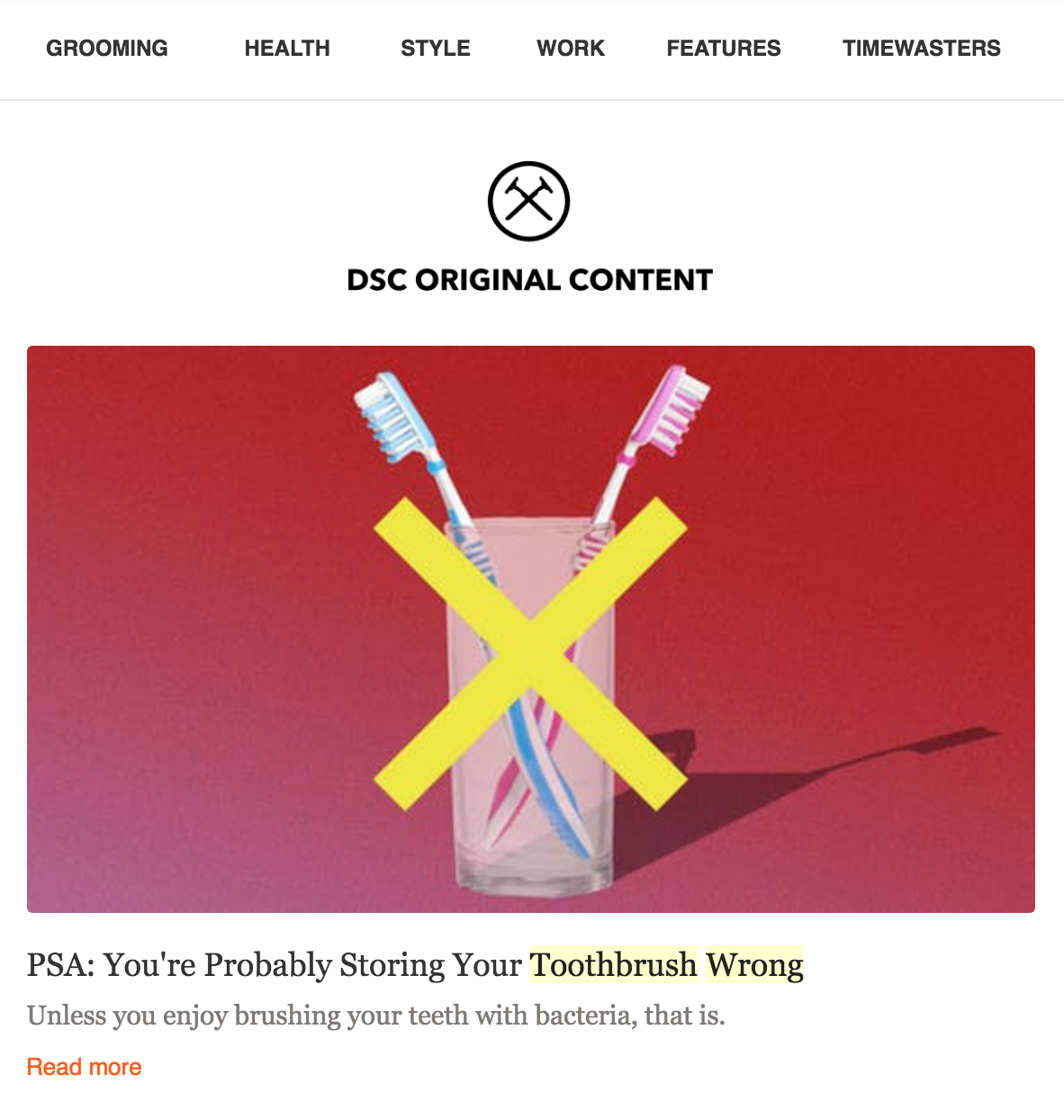The width and height of the screenshot is (1064, 1120).
Task: Click the word PSA: in the headline
Action: (60, 965)
